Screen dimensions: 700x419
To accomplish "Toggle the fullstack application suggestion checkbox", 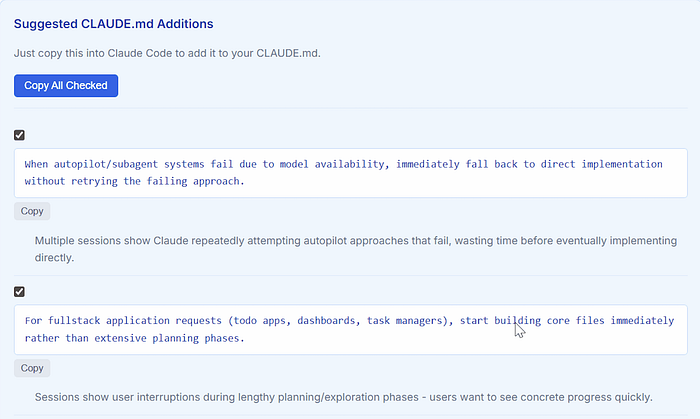I will (x=20, y=291).
